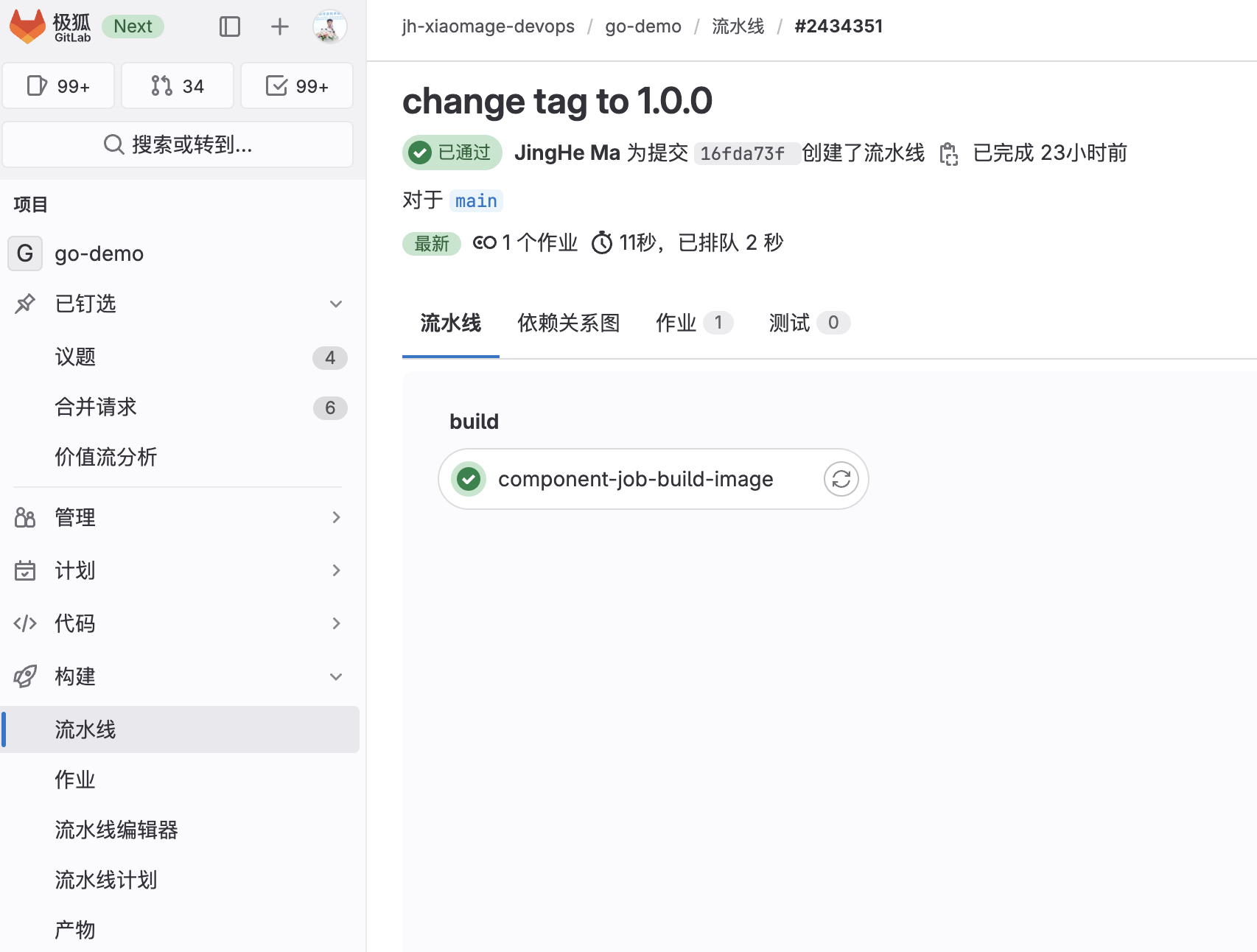Copy the commit SHA with the copy icon
1257x952 pixels.
pyautogui.click(x=949, y=153)
